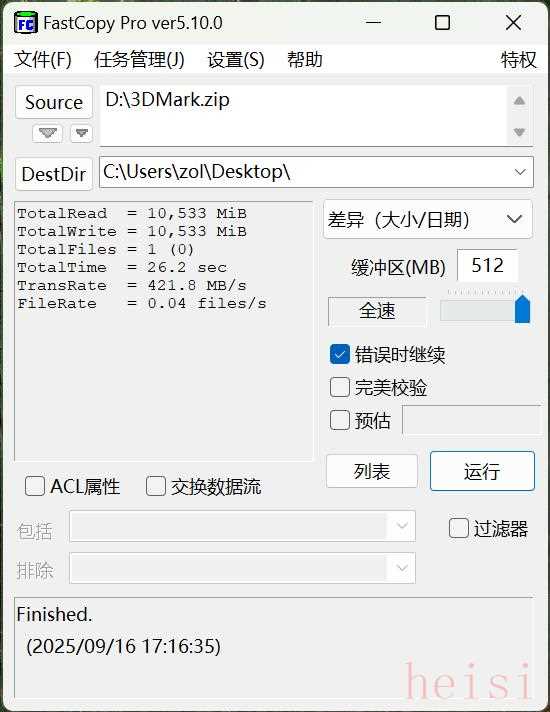This screenshot has height=712, width=550.
Task: Uncheck the 错误时继续 checkbox
Action: point(340,354)
